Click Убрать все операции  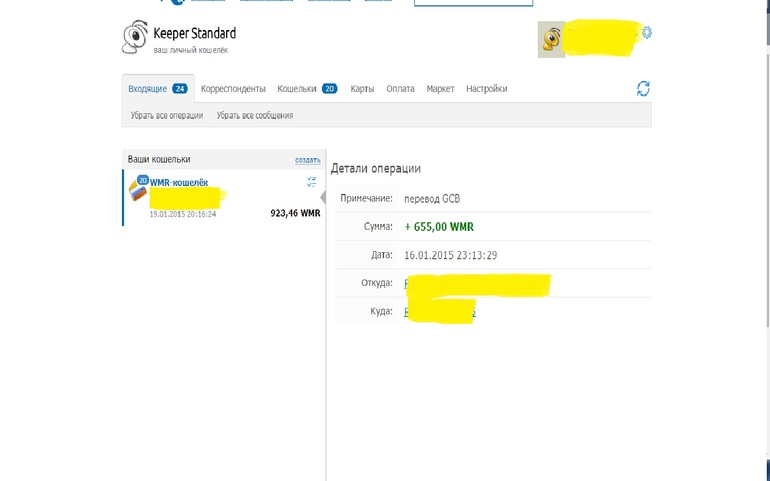[167, 116]
